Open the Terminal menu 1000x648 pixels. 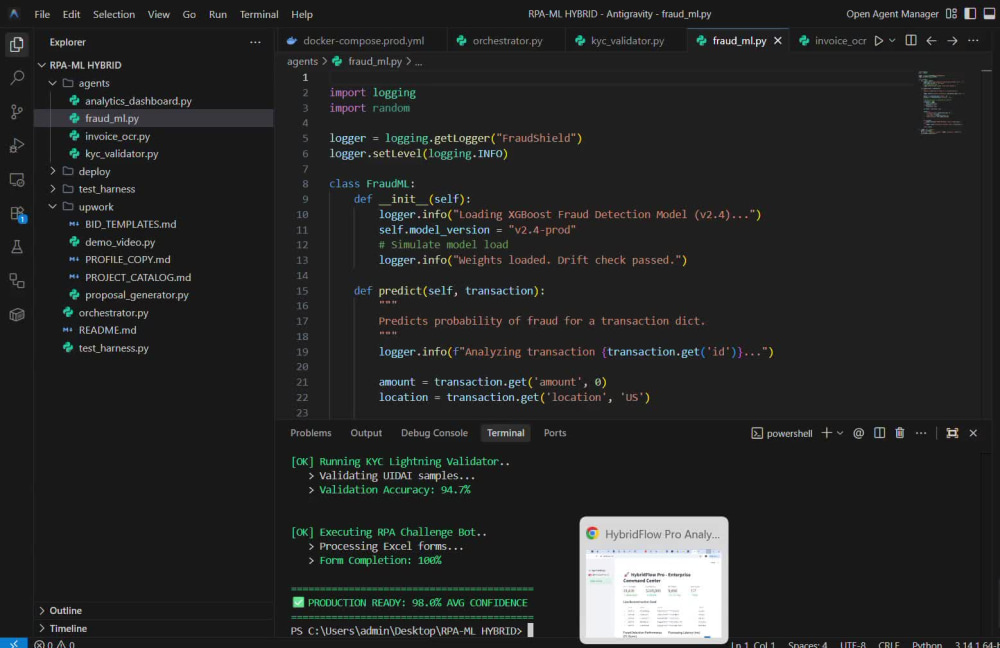click(259, 14)
